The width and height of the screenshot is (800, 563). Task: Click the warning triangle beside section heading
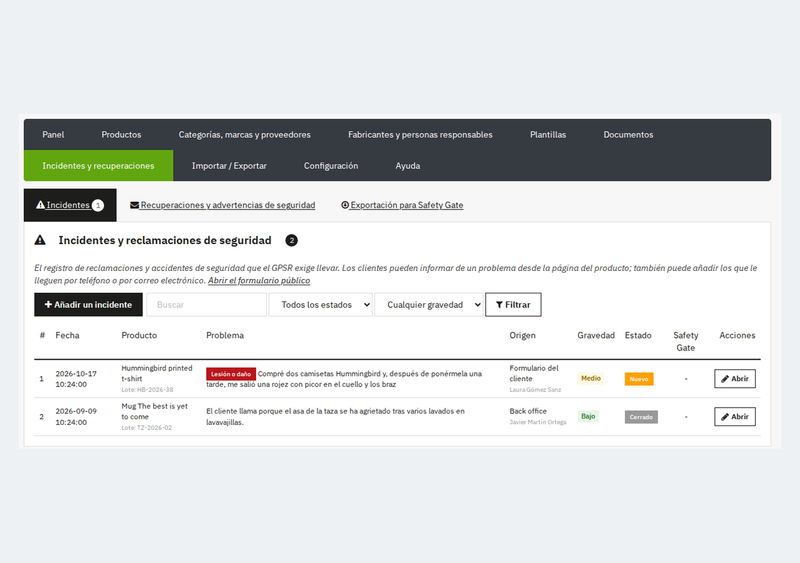40,240
